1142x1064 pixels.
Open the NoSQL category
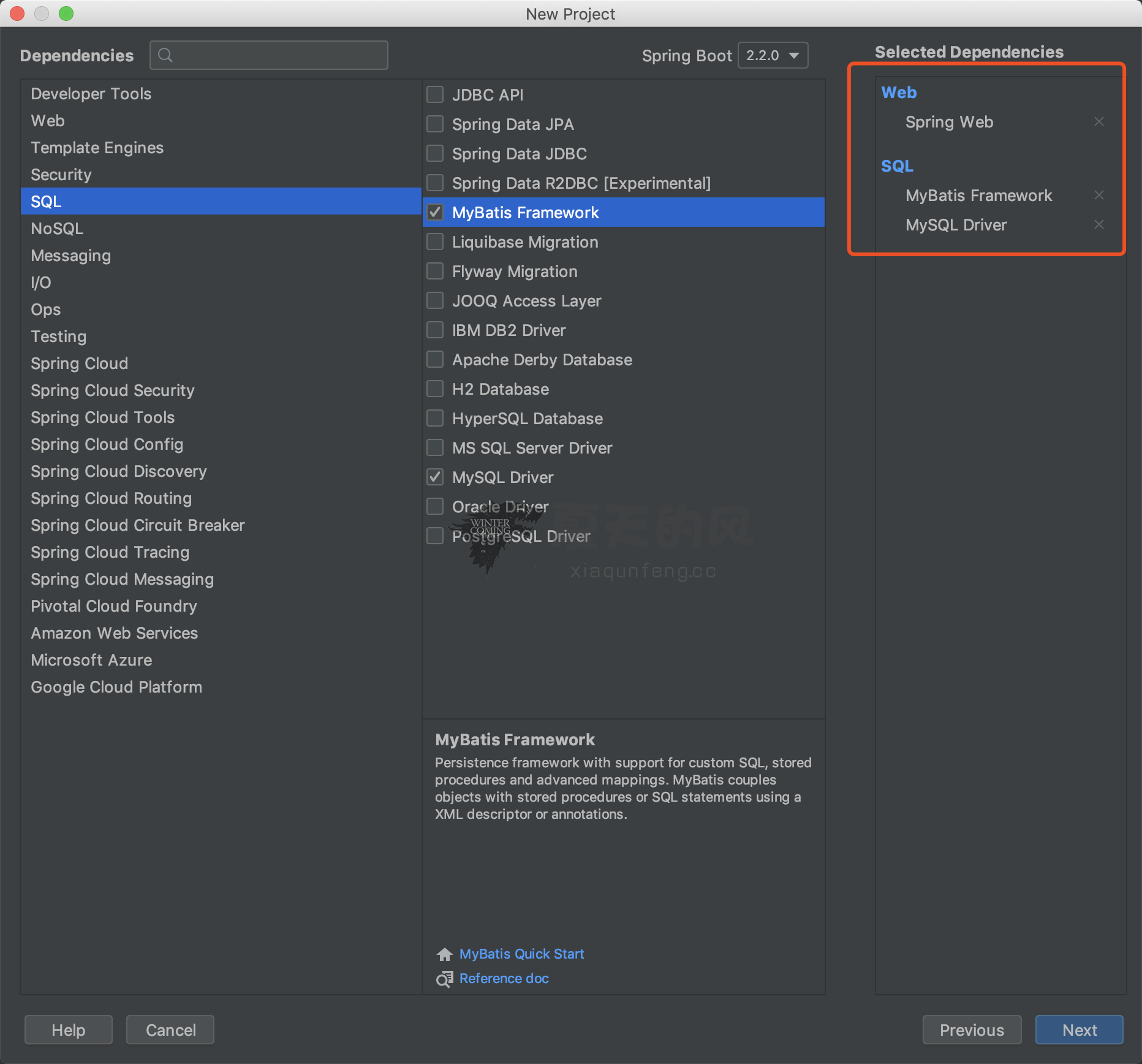pos(221,229)
